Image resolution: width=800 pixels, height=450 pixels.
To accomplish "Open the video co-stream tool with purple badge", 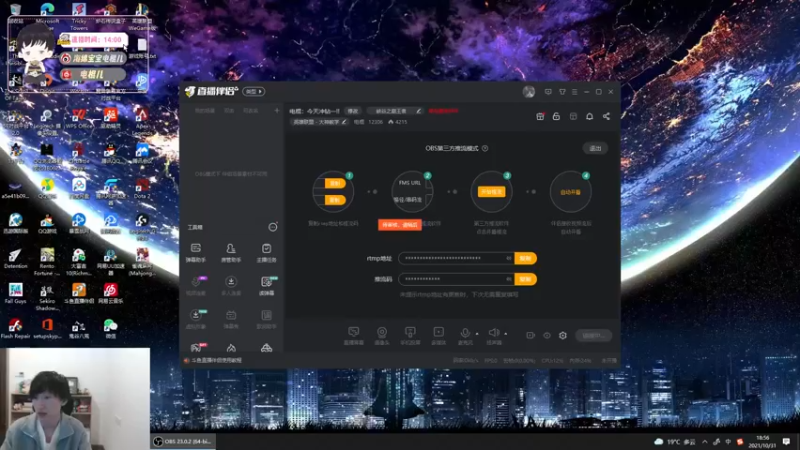I will coord(196,286).
